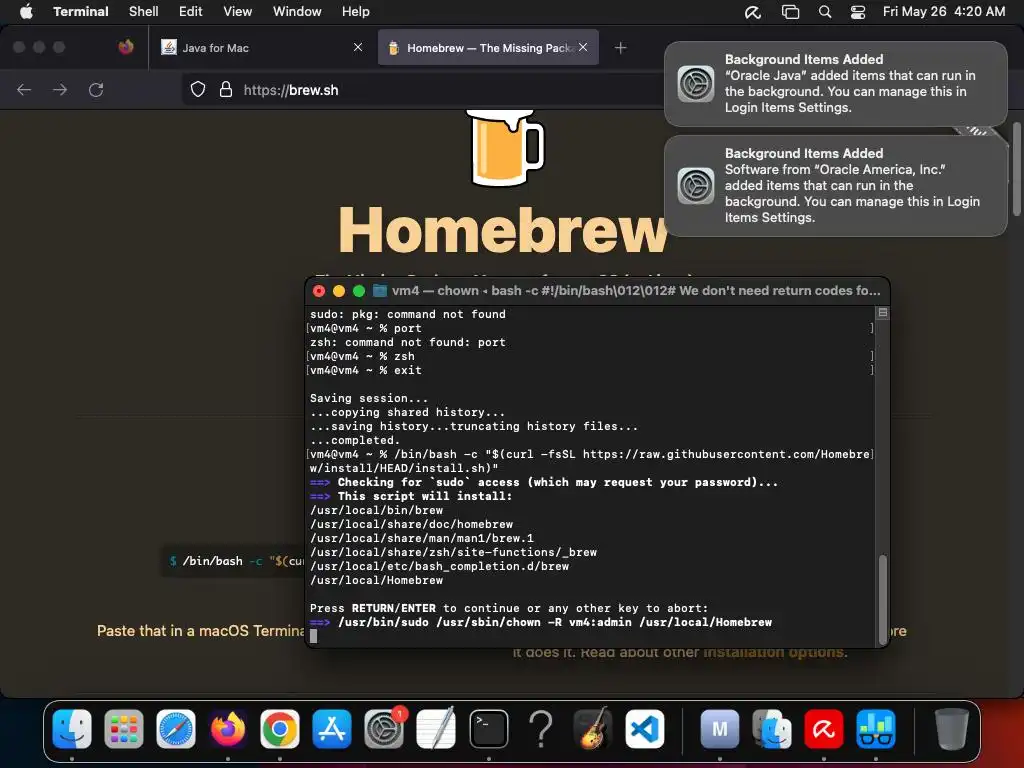Click the "sudo: pkg: command not found" line
Image resolution: width=1024 pixels, height=768 pixels.
(x=408, y=314)
